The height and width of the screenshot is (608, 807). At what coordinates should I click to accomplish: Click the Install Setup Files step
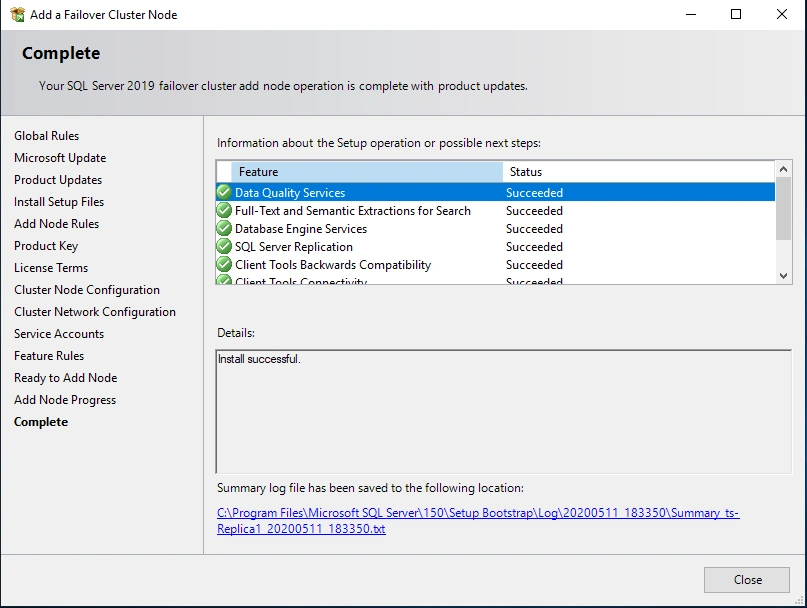pyautogui.click(x=59, y=202)
